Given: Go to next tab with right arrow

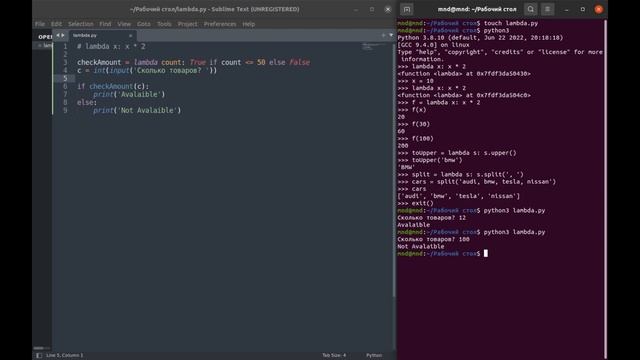Looking at the screenshot, I should (x=63, y=36).
